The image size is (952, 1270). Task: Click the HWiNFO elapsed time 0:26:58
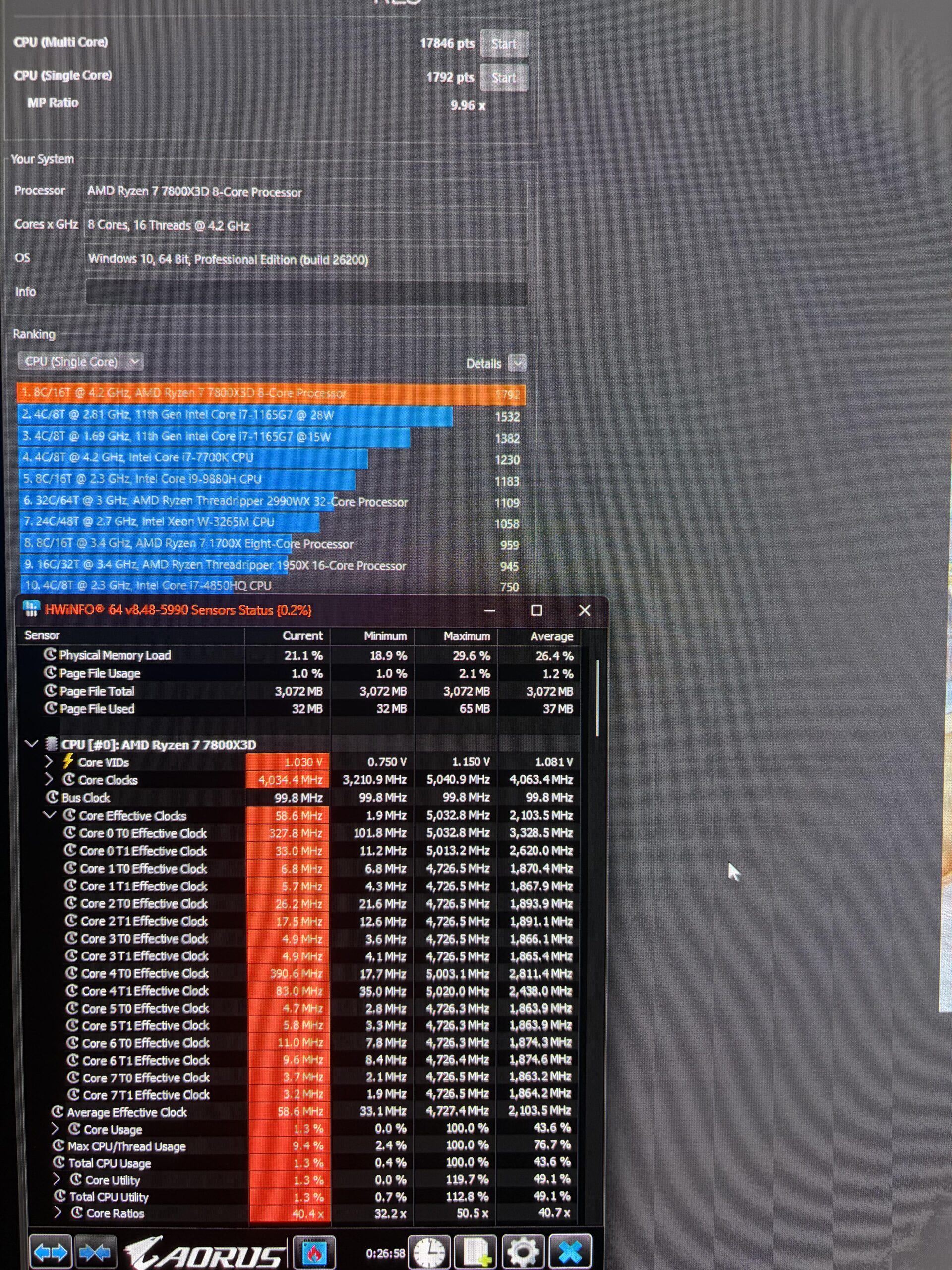385,1252
